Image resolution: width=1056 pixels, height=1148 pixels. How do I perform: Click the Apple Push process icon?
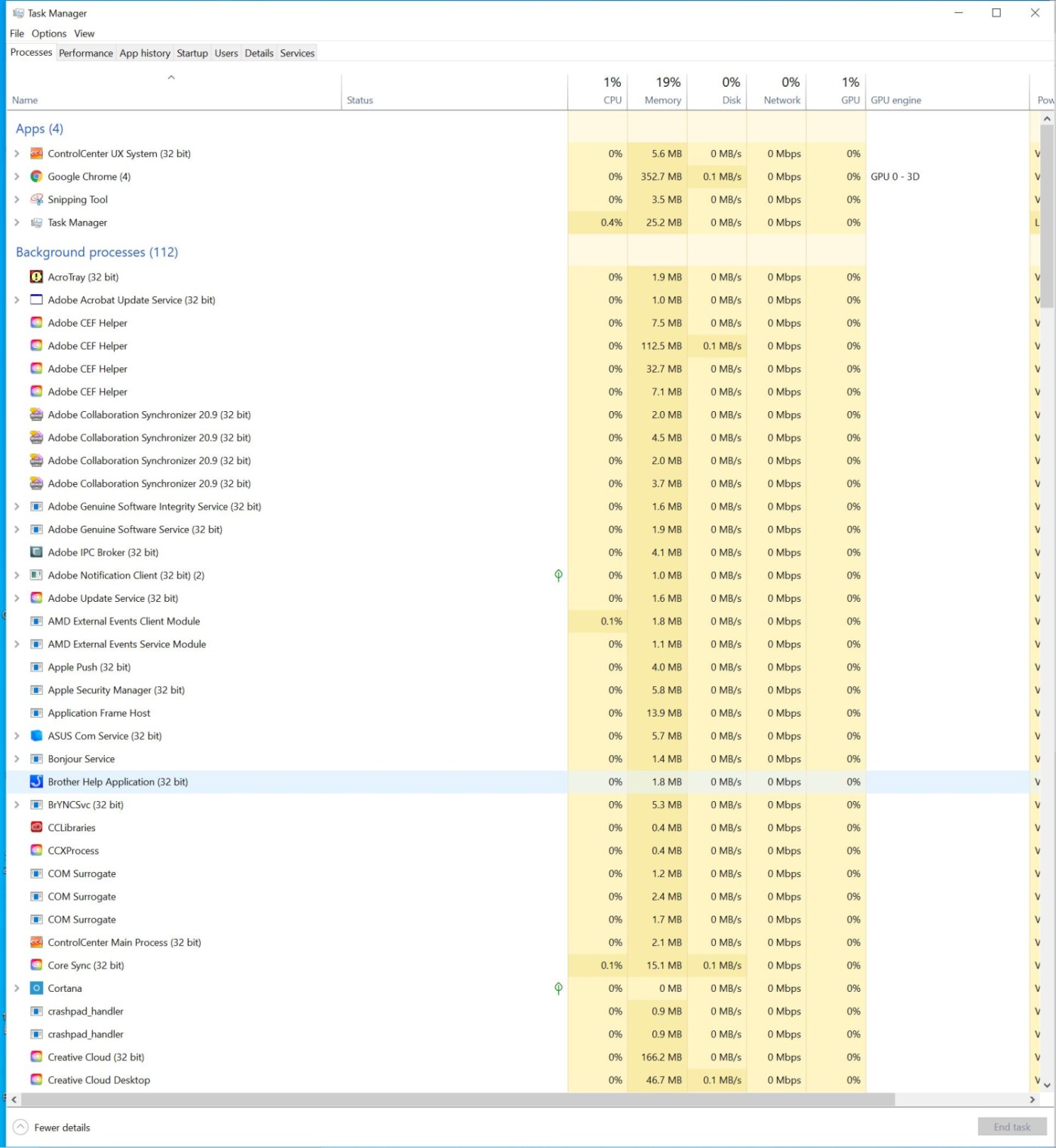tap(35, 667)
